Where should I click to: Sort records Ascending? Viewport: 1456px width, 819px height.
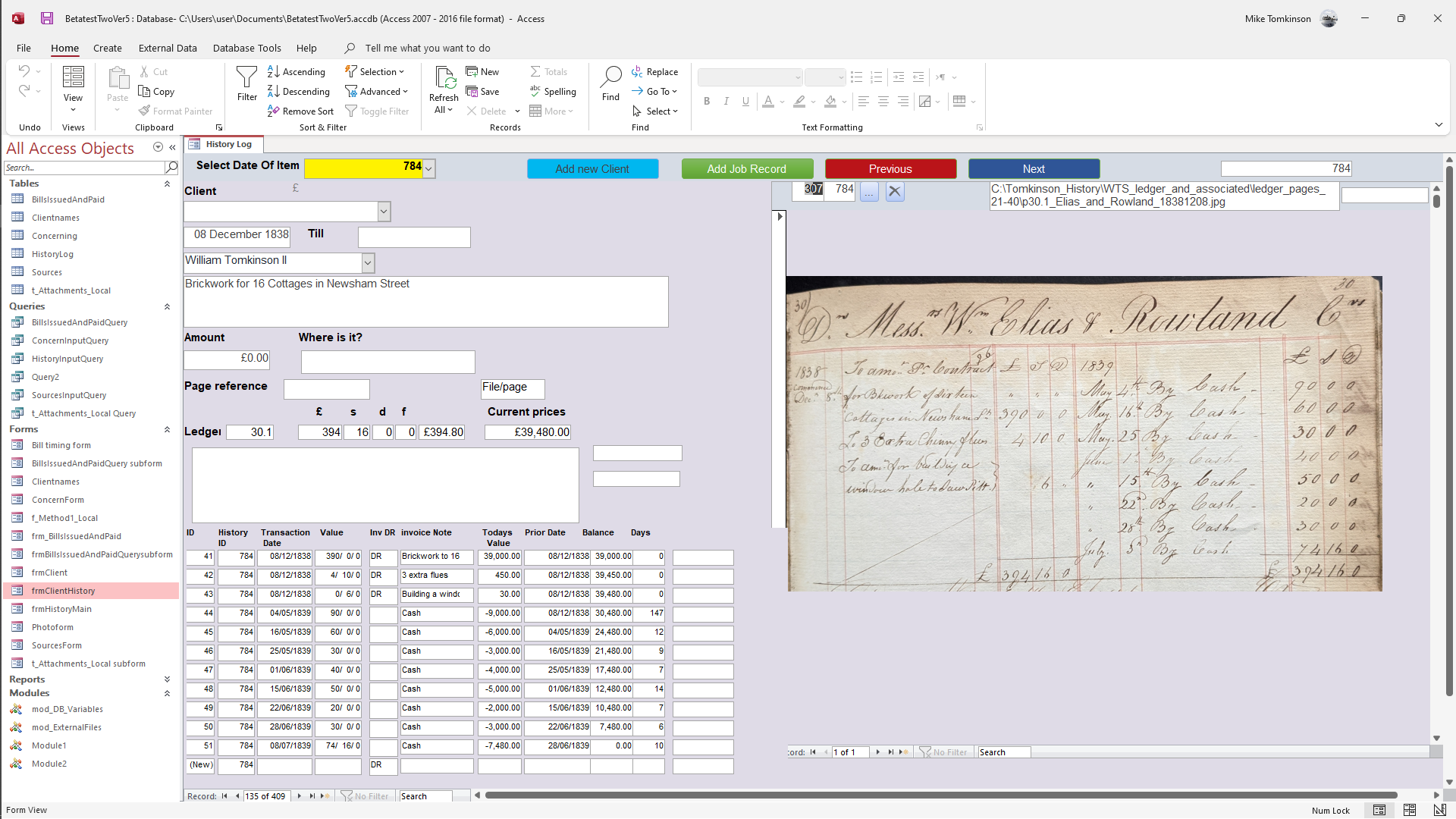[297, 71]
